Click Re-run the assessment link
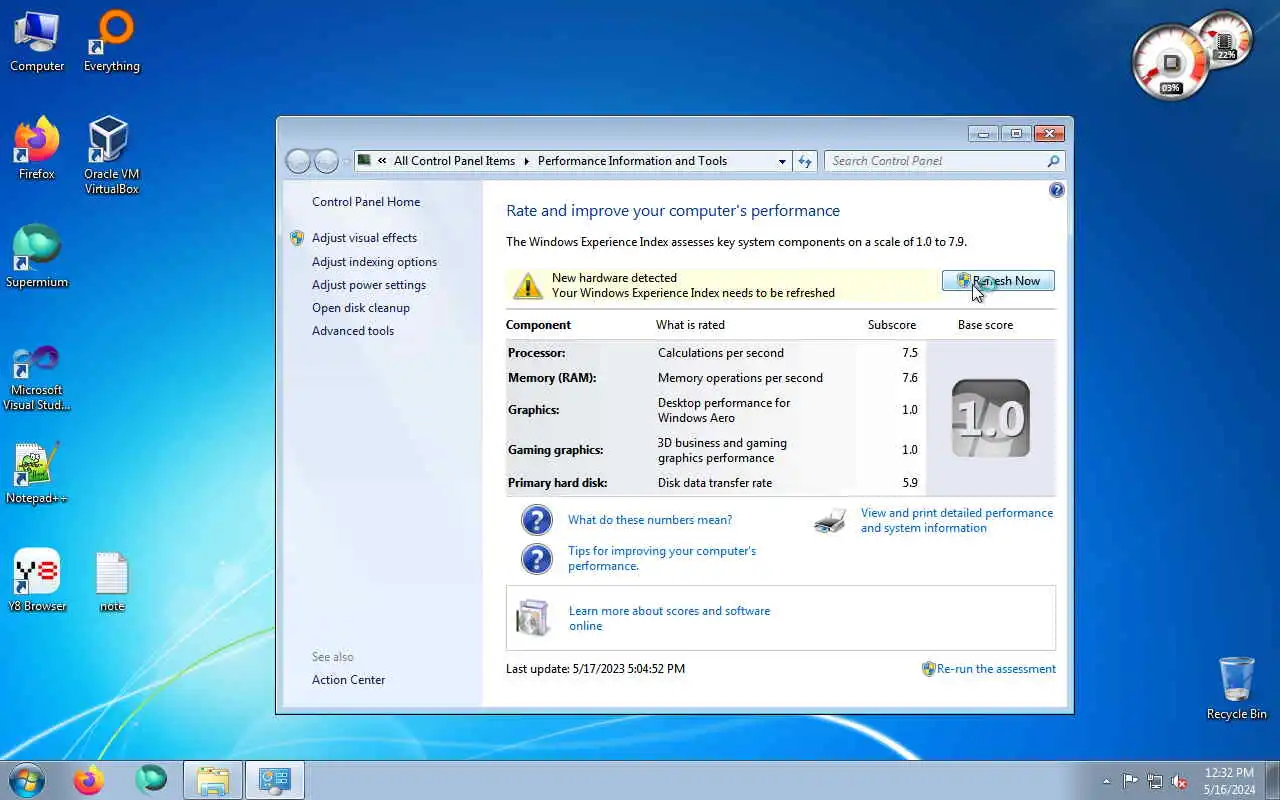 pyautogui.click(x=996, y=669)
